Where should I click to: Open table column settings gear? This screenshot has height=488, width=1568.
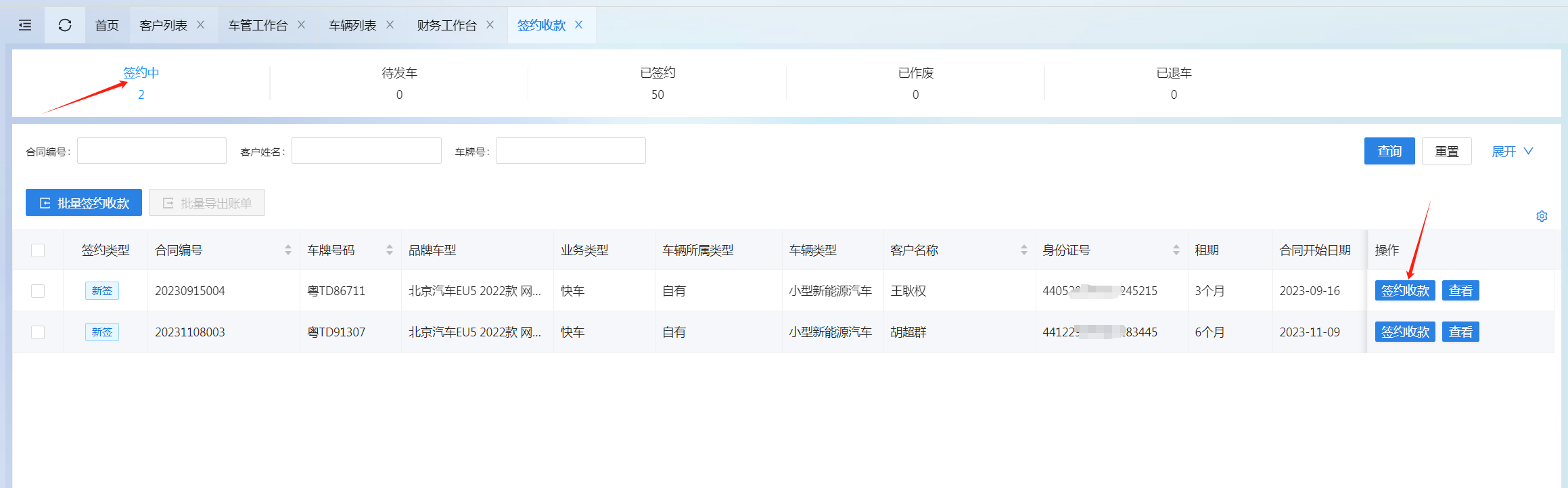click(1542, 217)
